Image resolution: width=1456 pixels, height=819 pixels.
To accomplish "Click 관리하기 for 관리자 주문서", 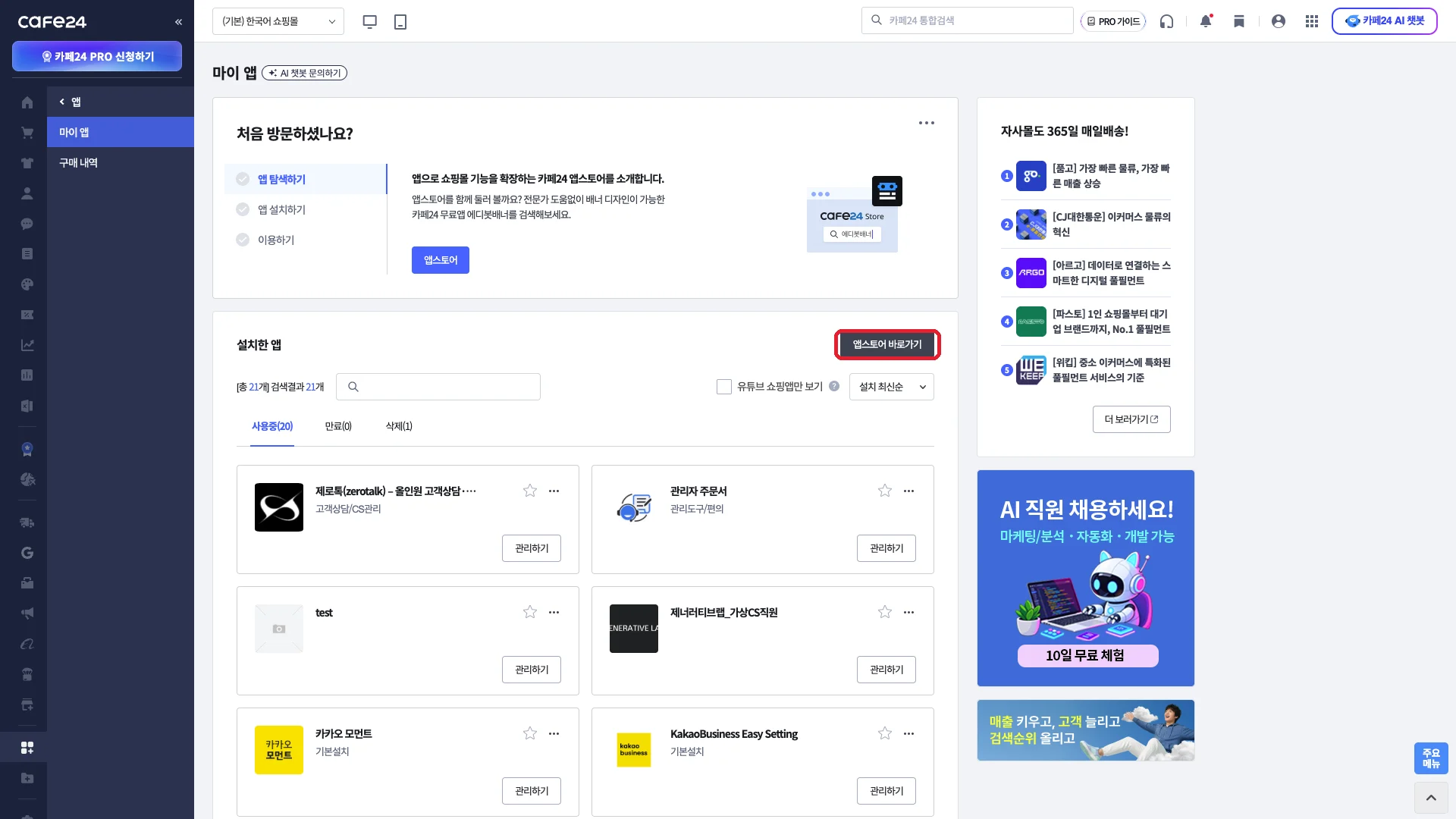I will 886,548.
